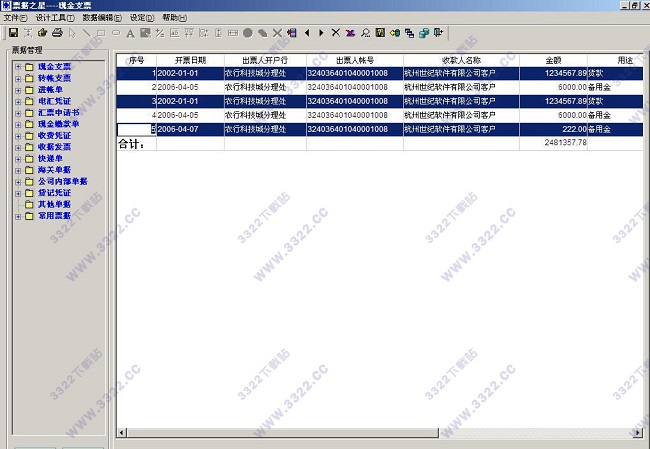Click the 收款人名称 column header

pos(461,61)
